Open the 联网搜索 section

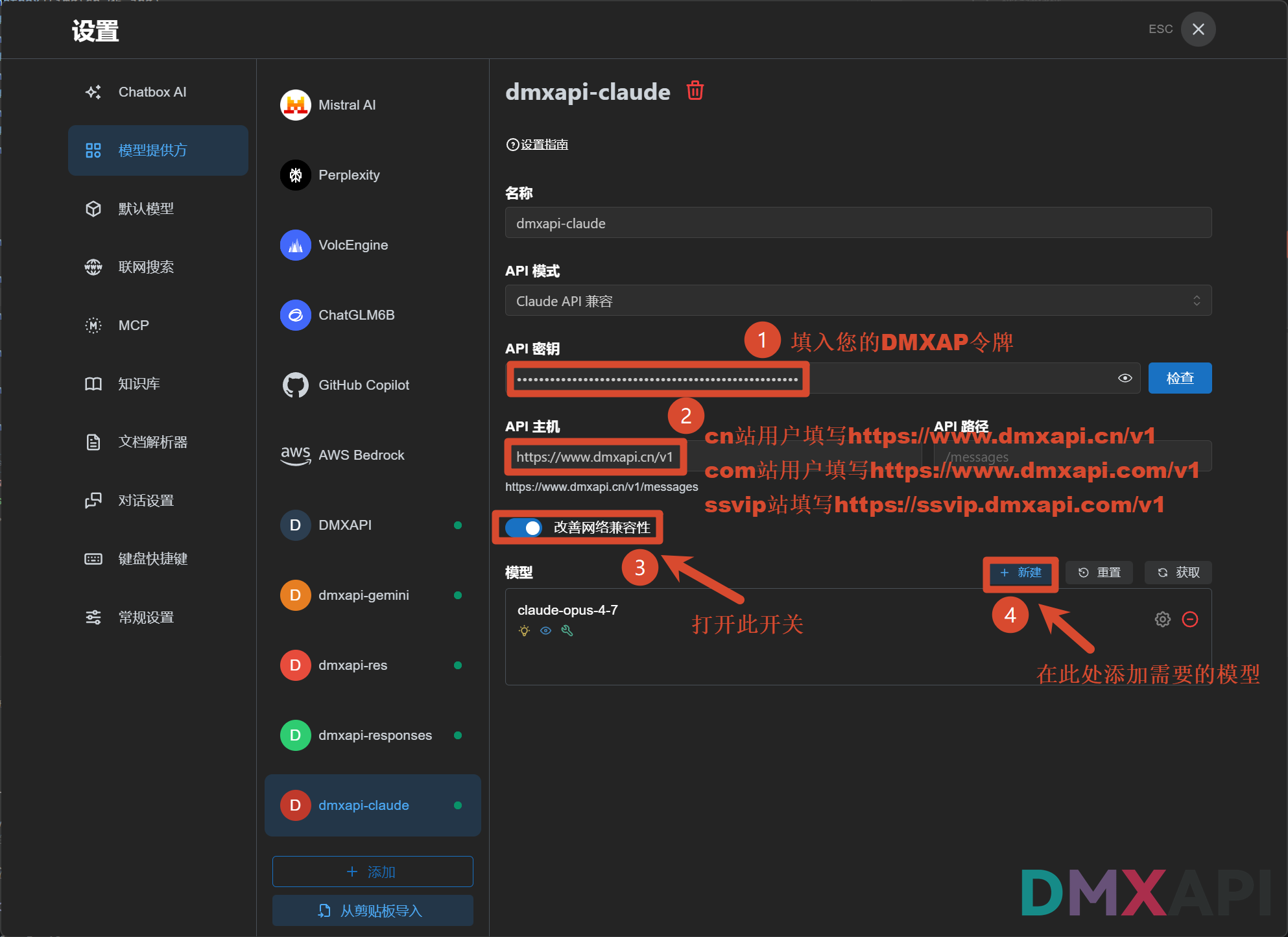pyautogui.click(x=158, y=267)
